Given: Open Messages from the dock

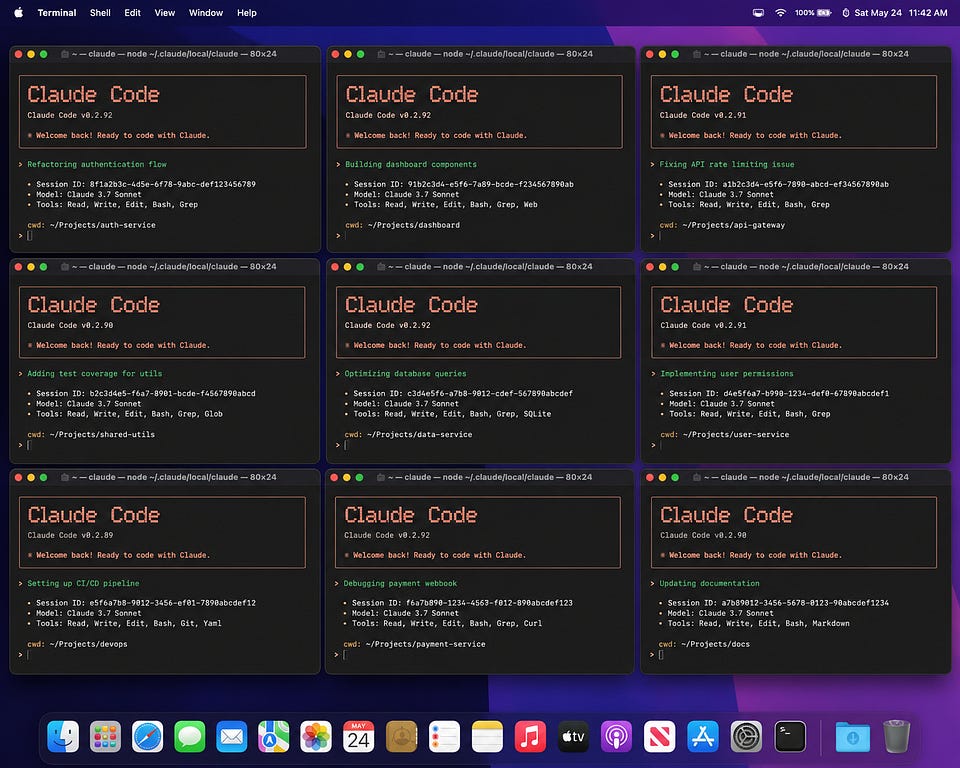Looking at the screenshot, I should [x=190, y=736].
